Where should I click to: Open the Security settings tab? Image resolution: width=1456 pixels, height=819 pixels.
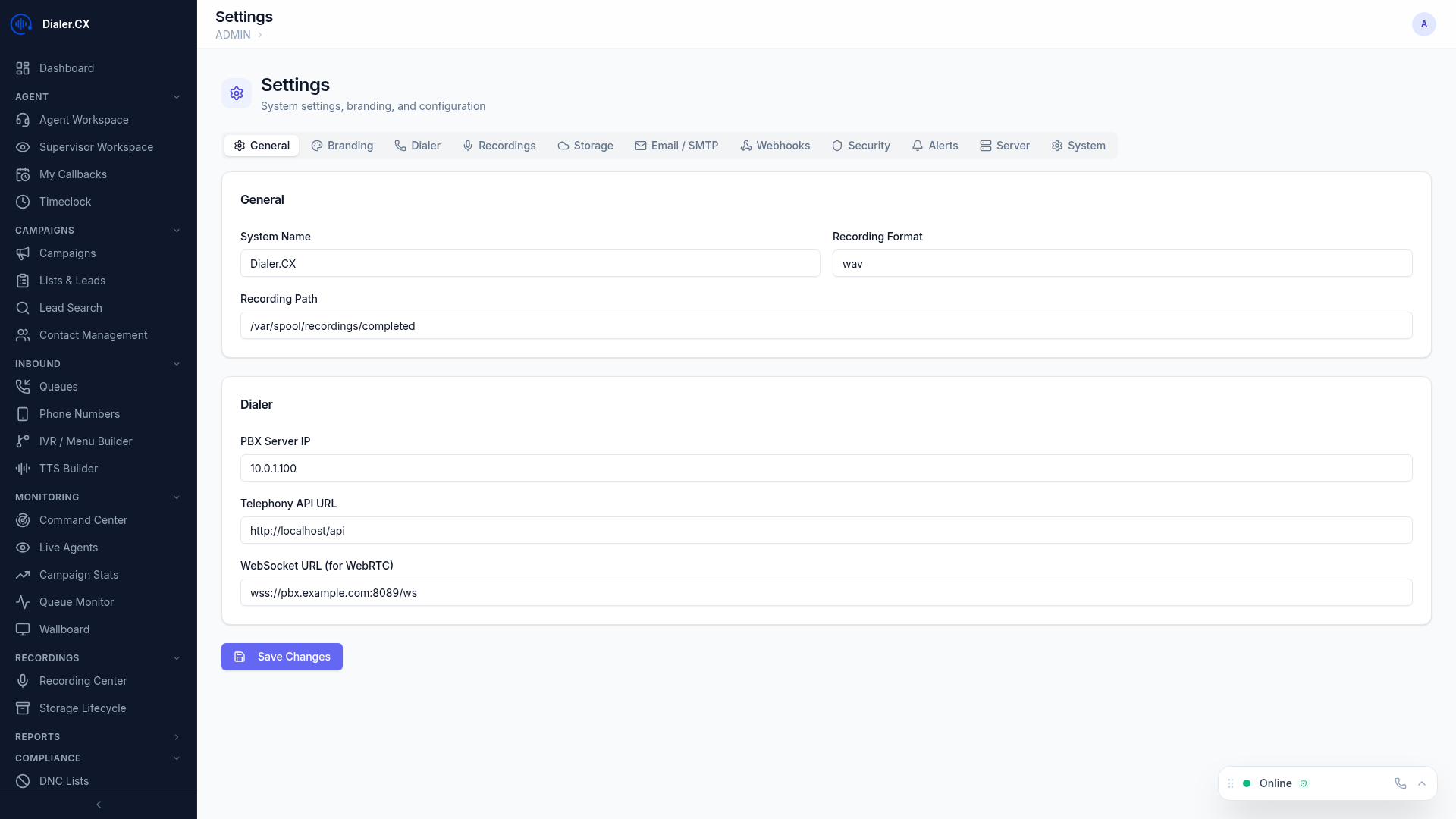pyautogui.click(x=861, y=146)
